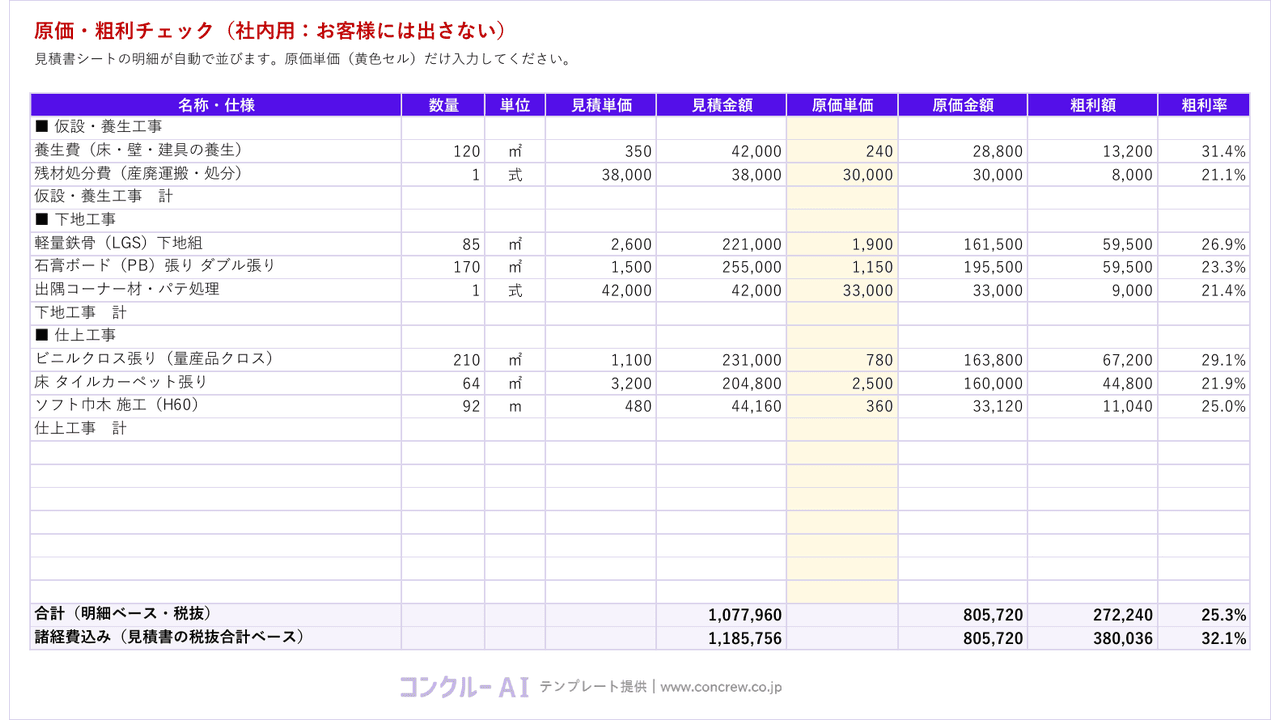Select estimate amount 255,000
This screenshot has width=1280, height=720.
(x=721, y=267)
